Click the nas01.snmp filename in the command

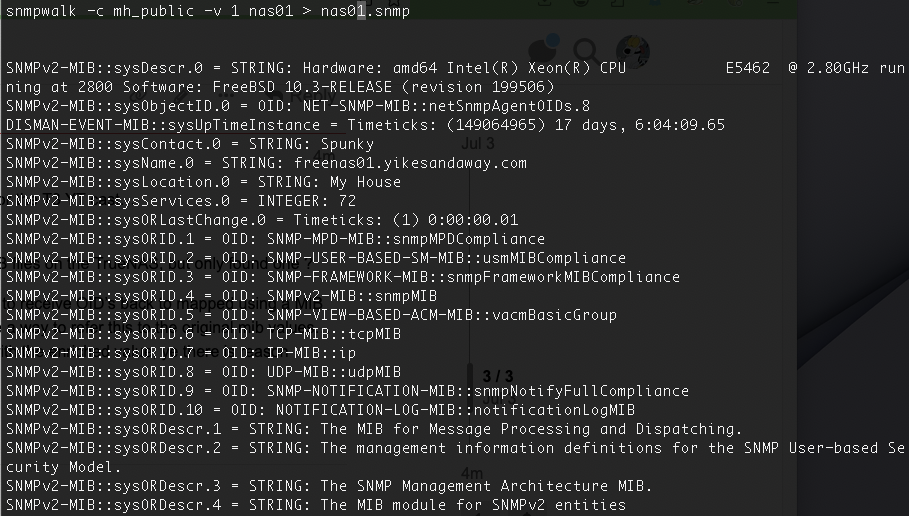tap(365, 10)
